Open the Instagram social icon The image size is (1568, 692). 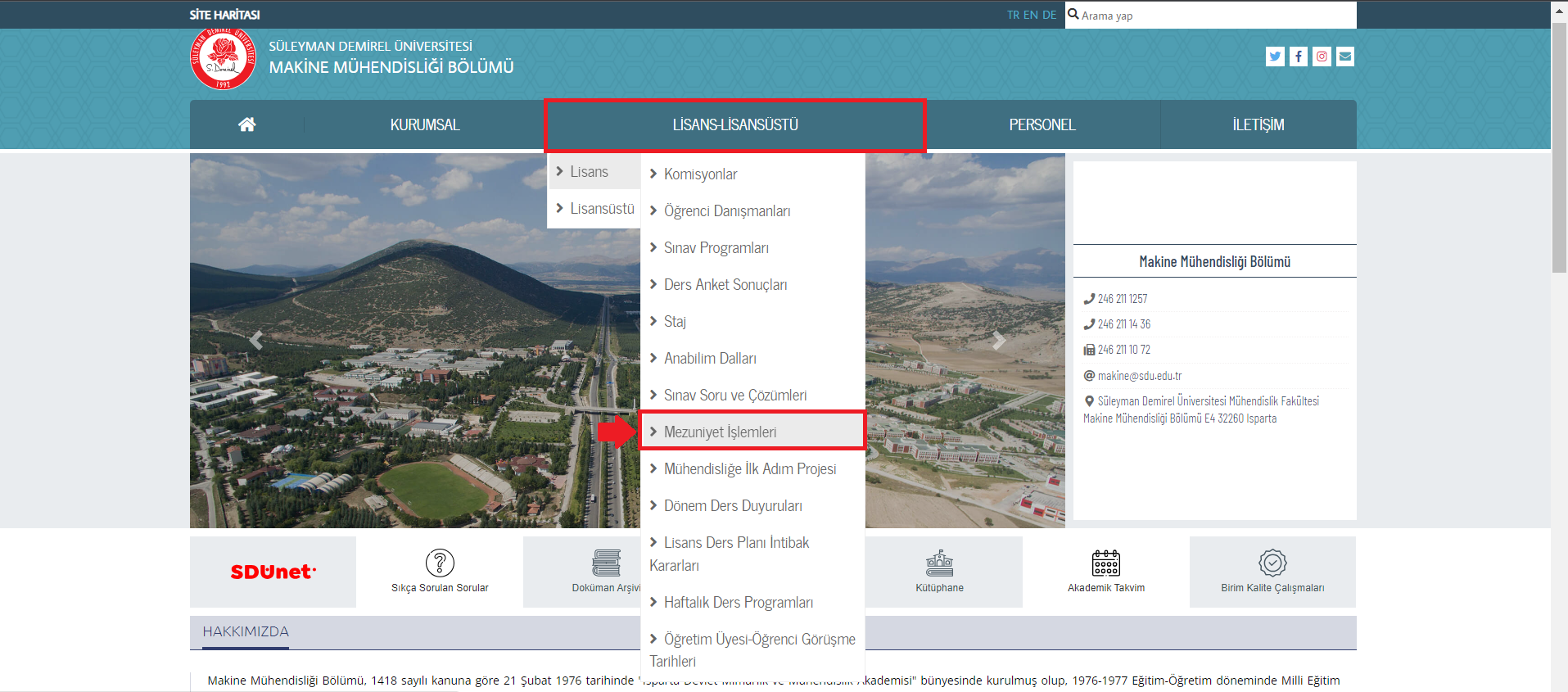click(1322, 57)
